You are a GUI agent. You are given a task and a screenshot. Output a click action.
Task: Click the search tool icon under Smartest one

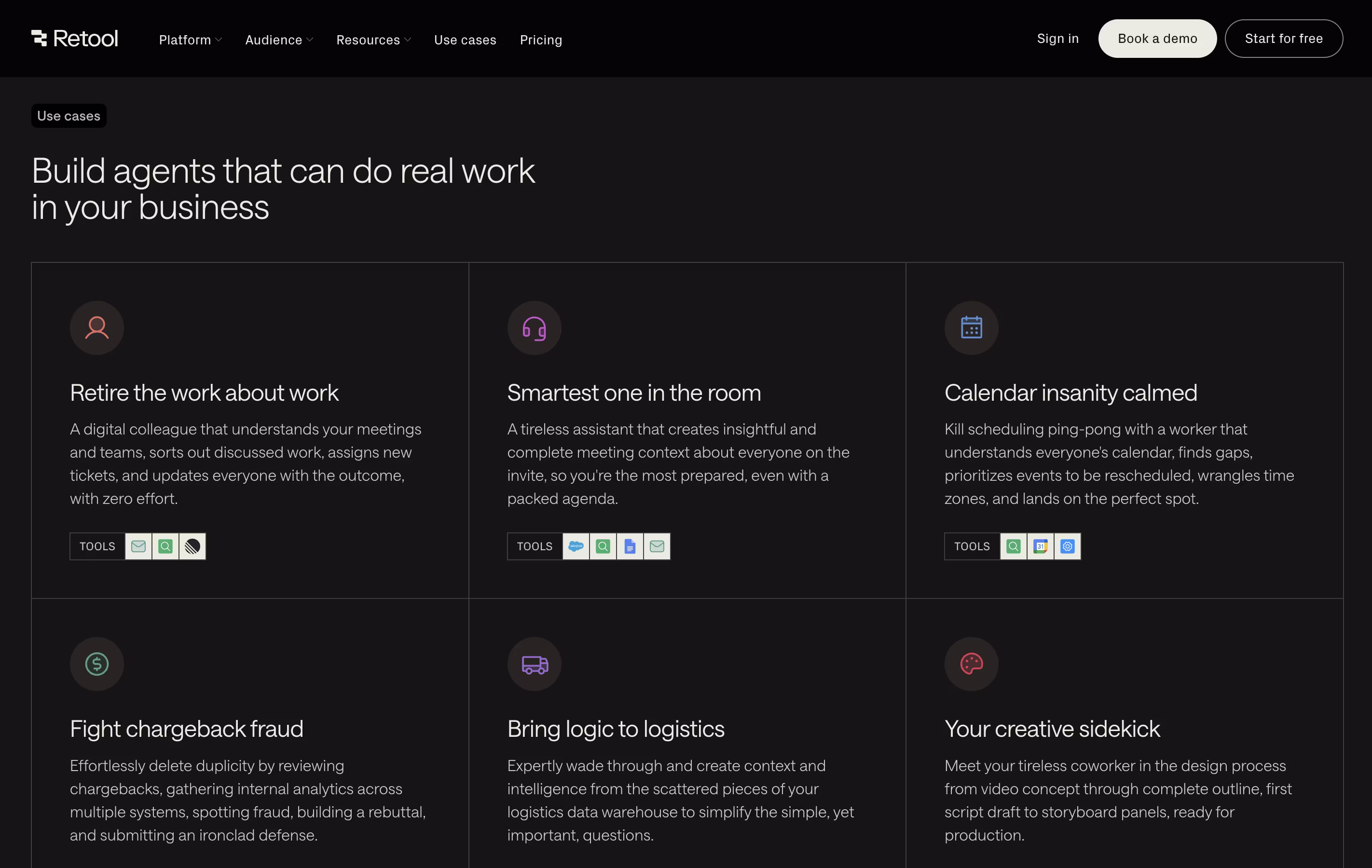pyautogui.click(x=603, y=546)
